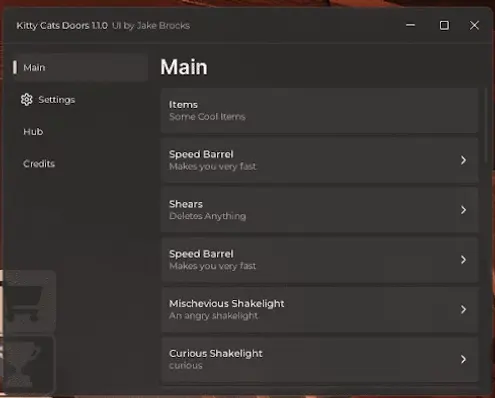Click the large 'Main' page heading

click(x=184, y=67)
